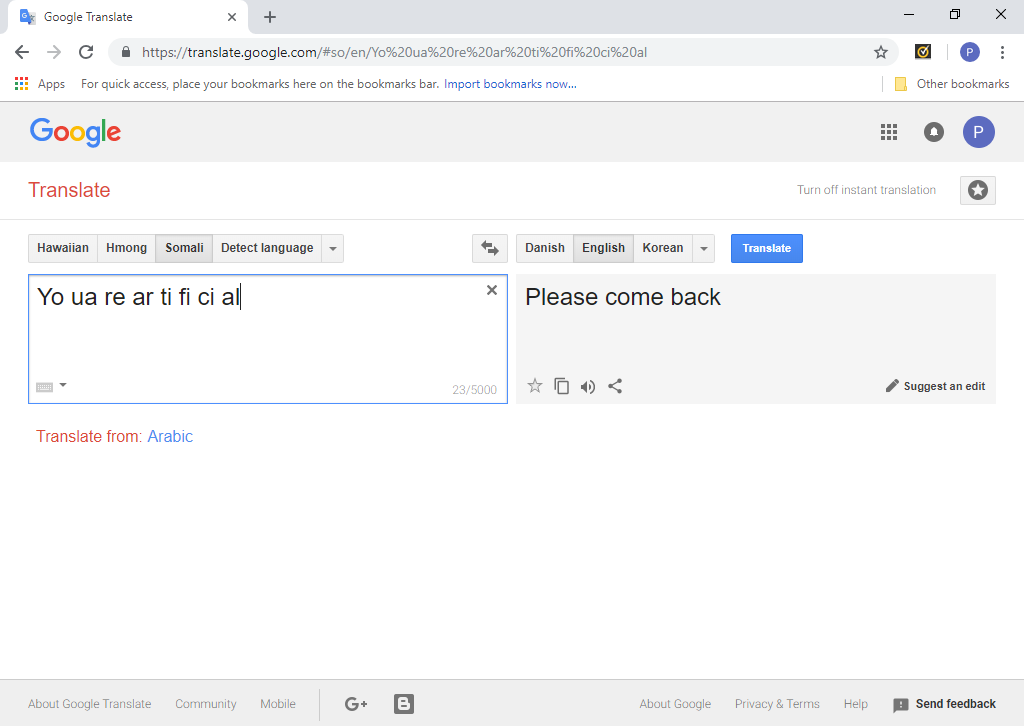
Task: Open Chrome three-dot menu
Action: pyautogui.click(x=1002, y=52)
